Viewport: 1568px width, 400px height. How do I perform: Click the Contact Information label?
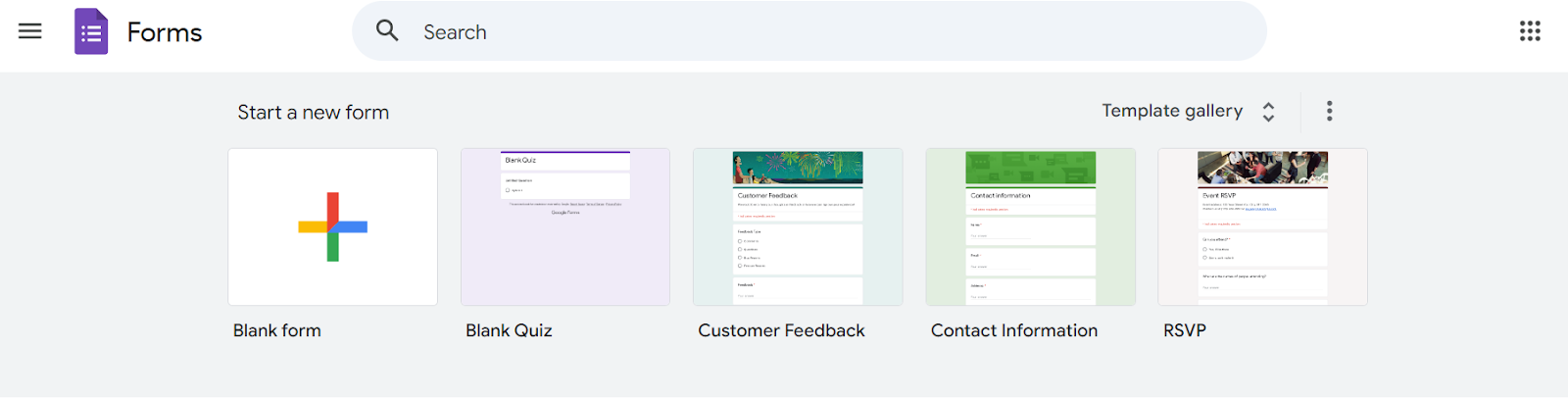[1014, 330]
